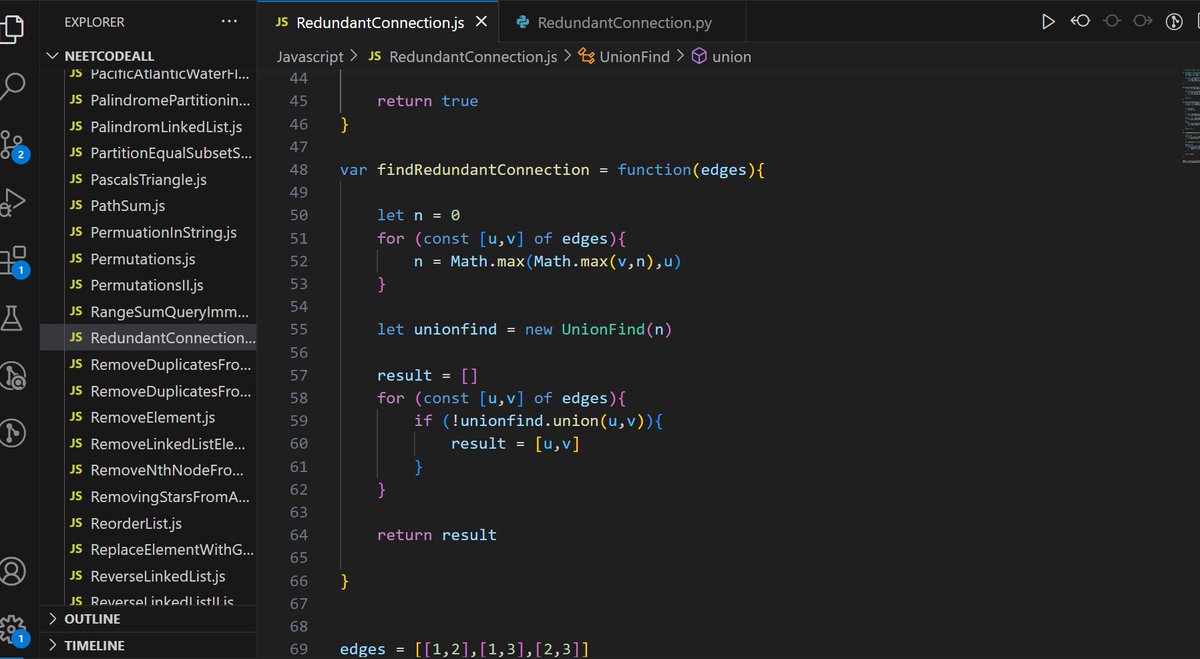Open the GitLens branch circle icon
Image resolution: width=1200 pixels, height=659 pixels.
point(13,433)
